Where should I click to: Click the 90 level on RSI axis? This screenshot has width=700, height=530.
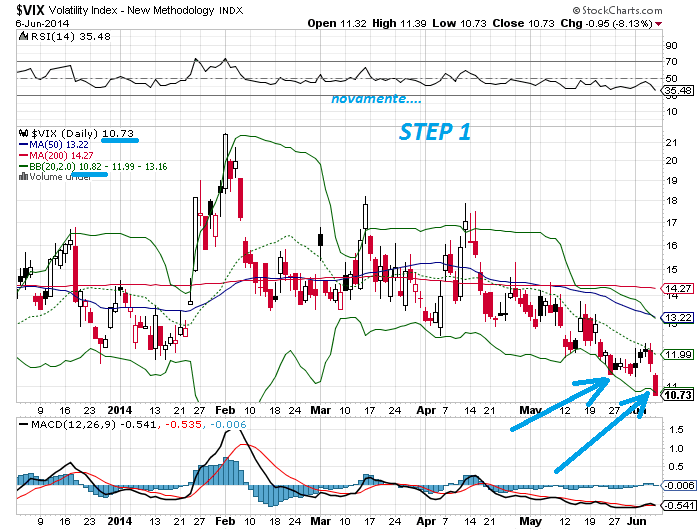pos(671,46)
